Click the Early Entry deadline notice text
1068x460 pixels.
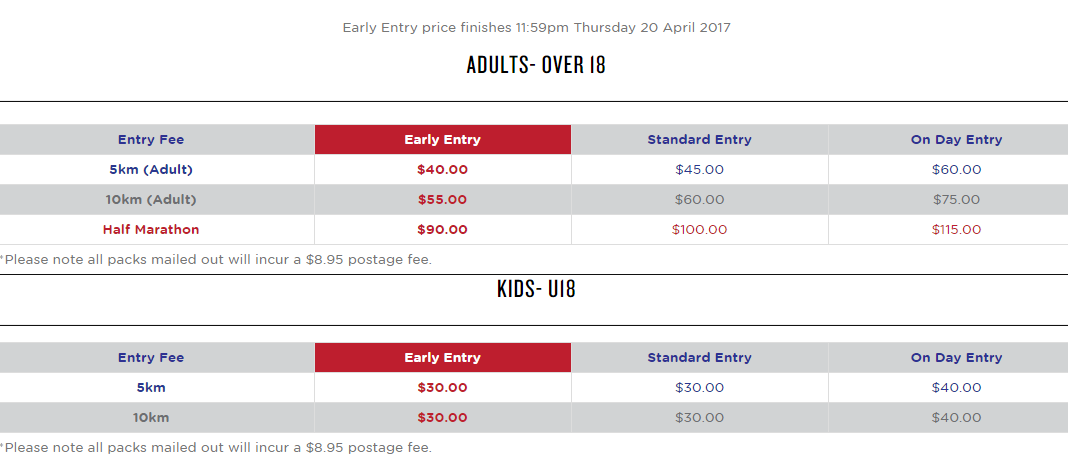[x=536, y=28]
